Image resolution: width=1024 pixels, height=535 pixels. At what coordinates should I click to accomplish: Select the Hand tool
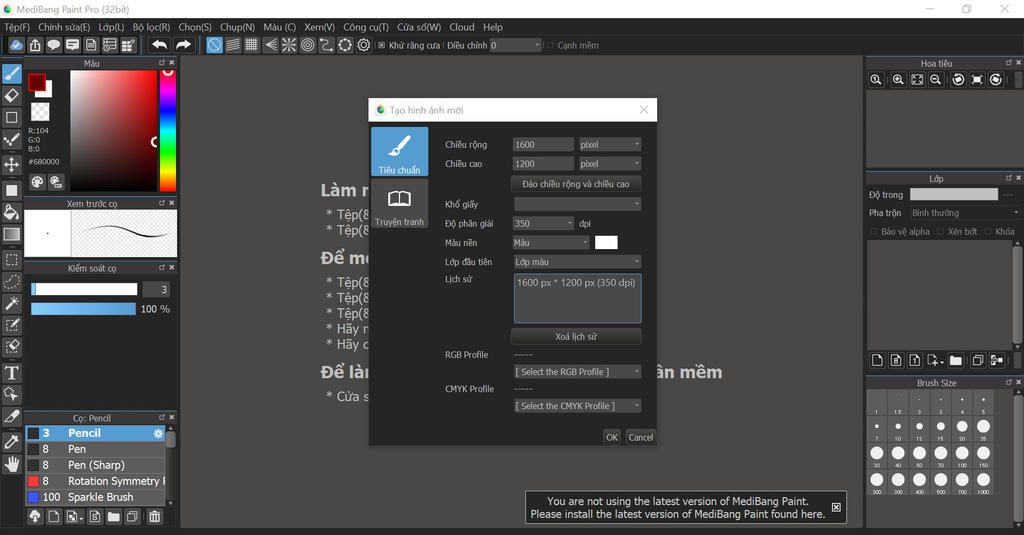(x=12, y=464)
